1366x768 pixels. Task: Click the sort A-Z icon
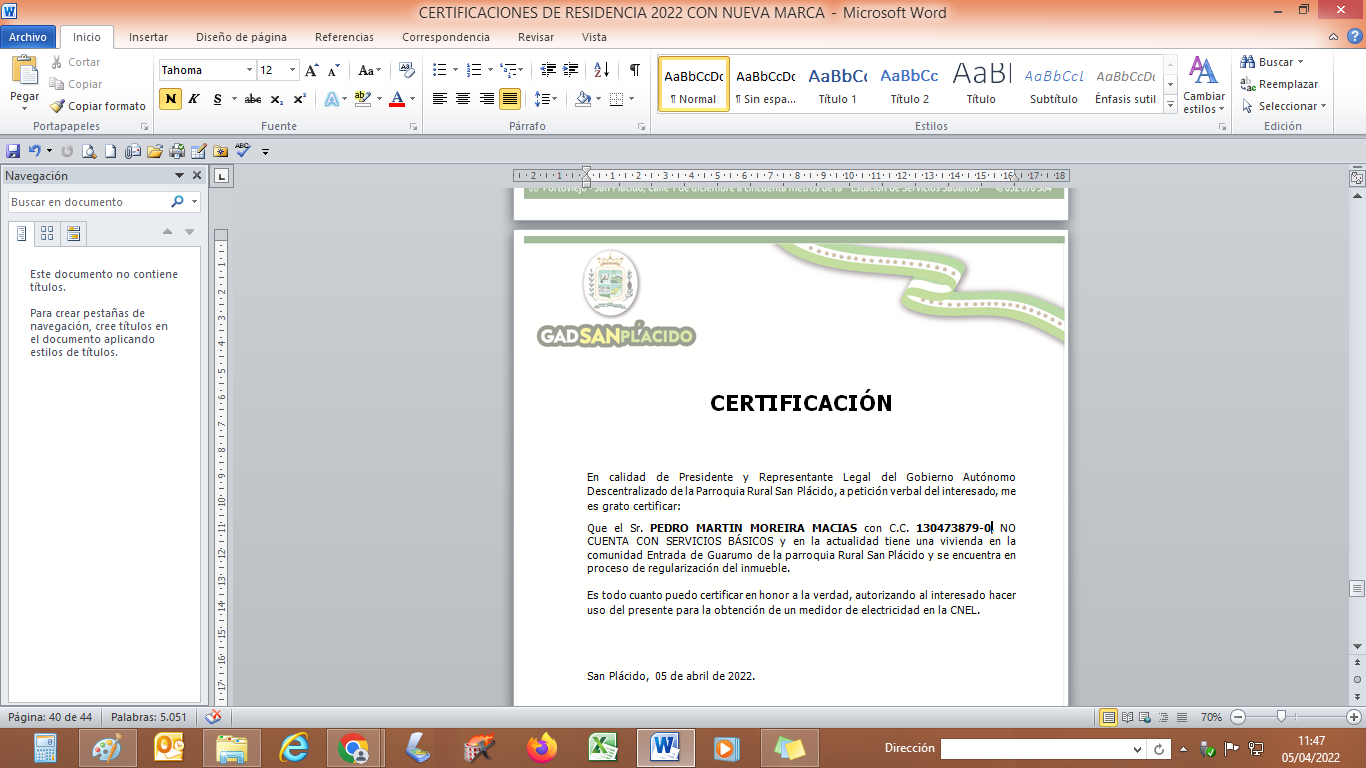click(x=601, y=70)
